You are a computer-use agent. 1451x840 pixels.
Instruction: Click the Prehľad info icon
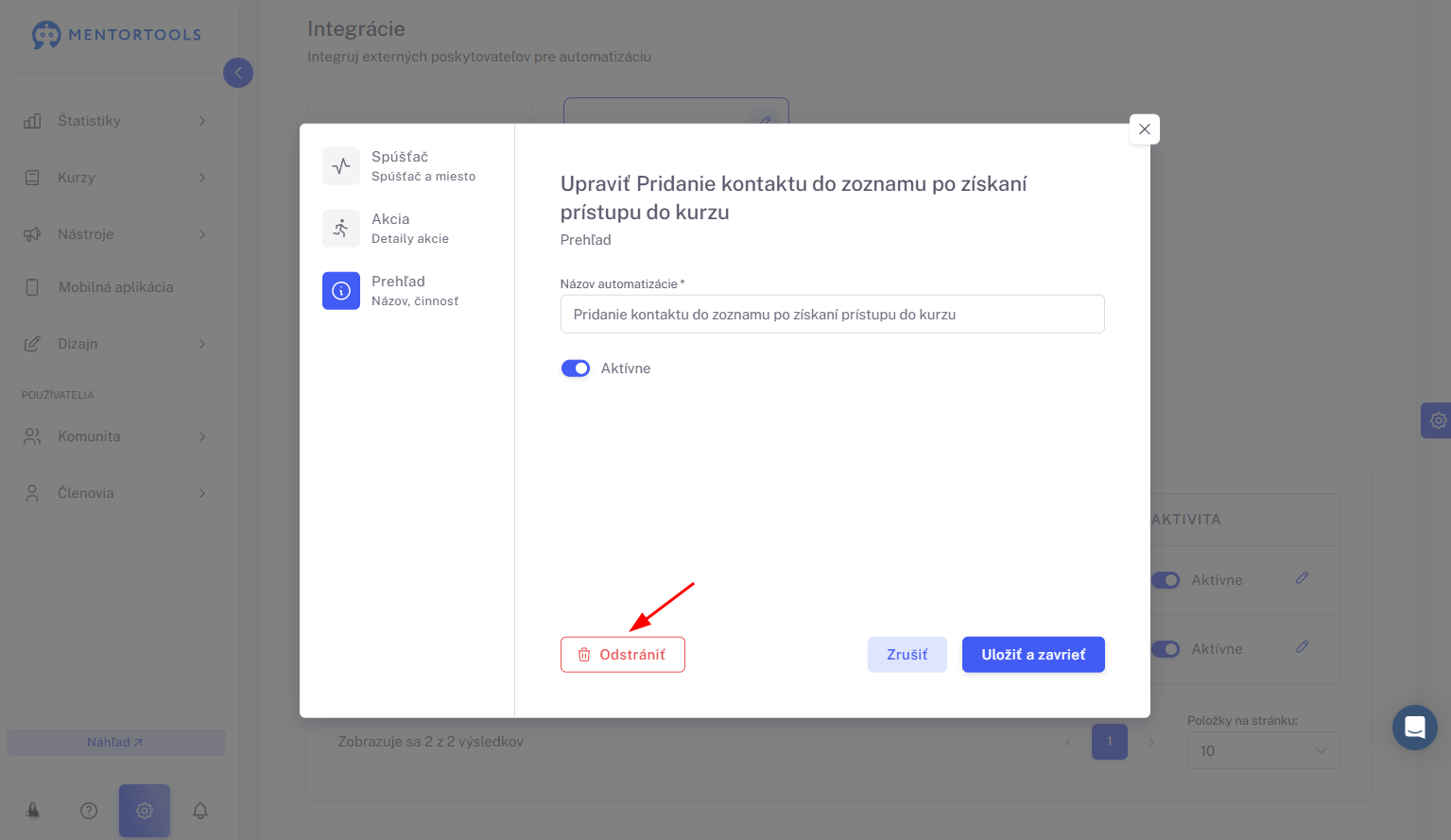coord(341,291)
